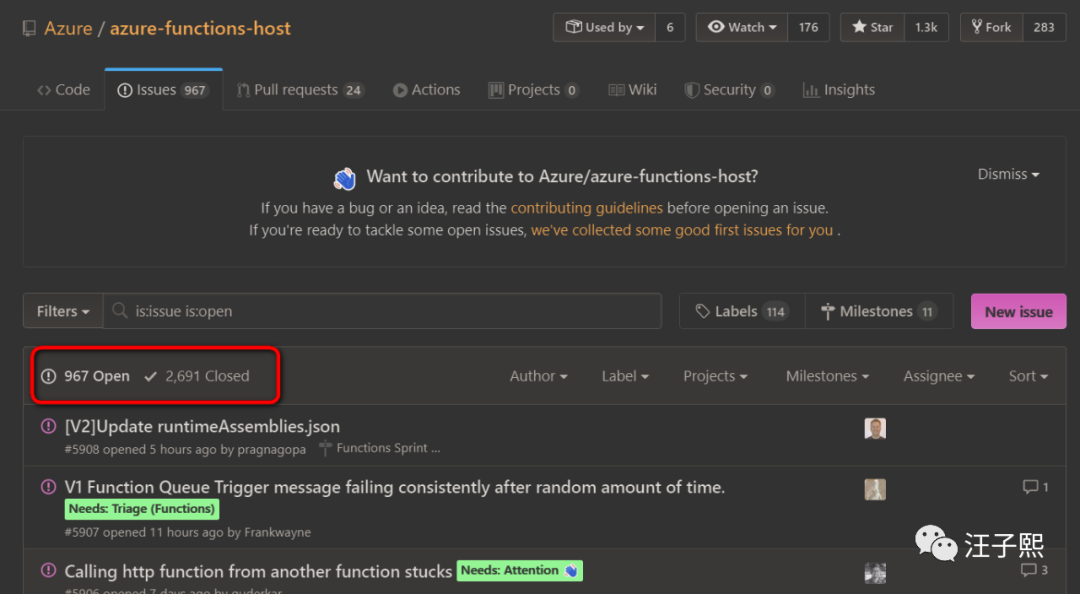Click assignee avatar on issue #5908
Viewport: 1080px width, 594px height.
coord(875,429)
